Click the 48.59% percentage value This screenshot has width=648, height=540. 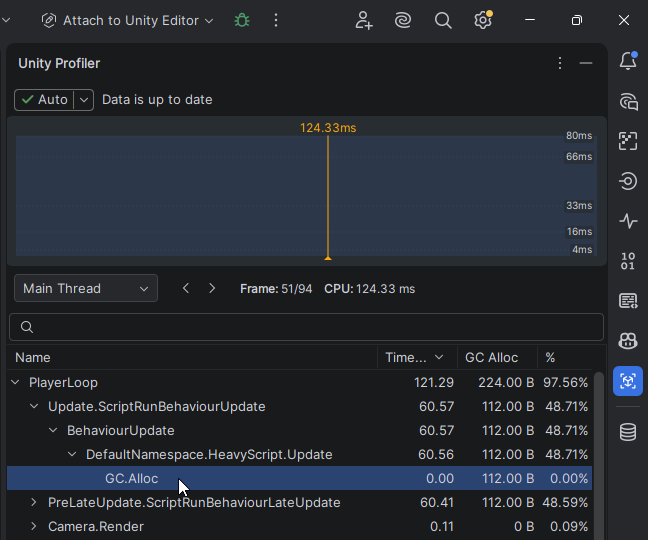(x=565, y=502)
